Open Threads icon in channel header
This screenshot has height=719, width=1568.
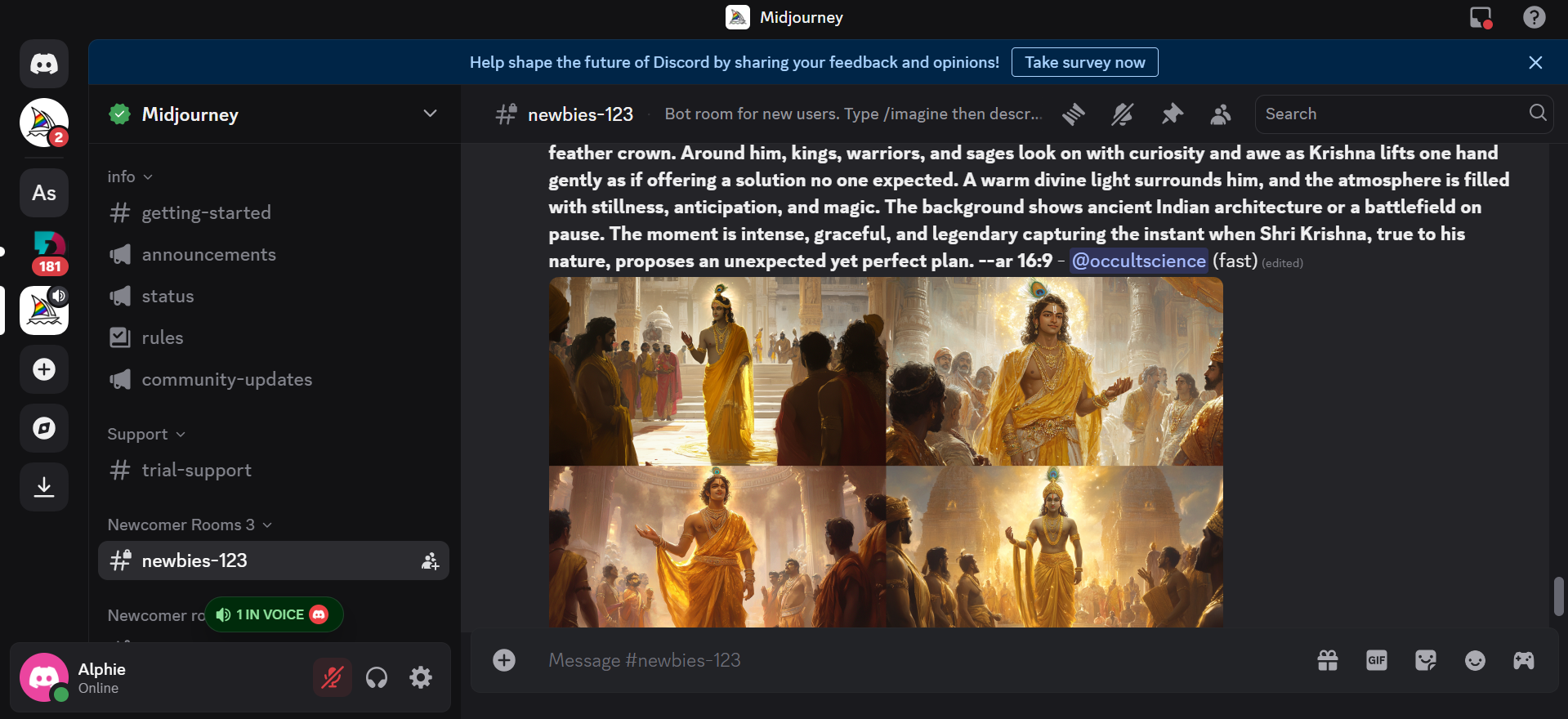1074,114
